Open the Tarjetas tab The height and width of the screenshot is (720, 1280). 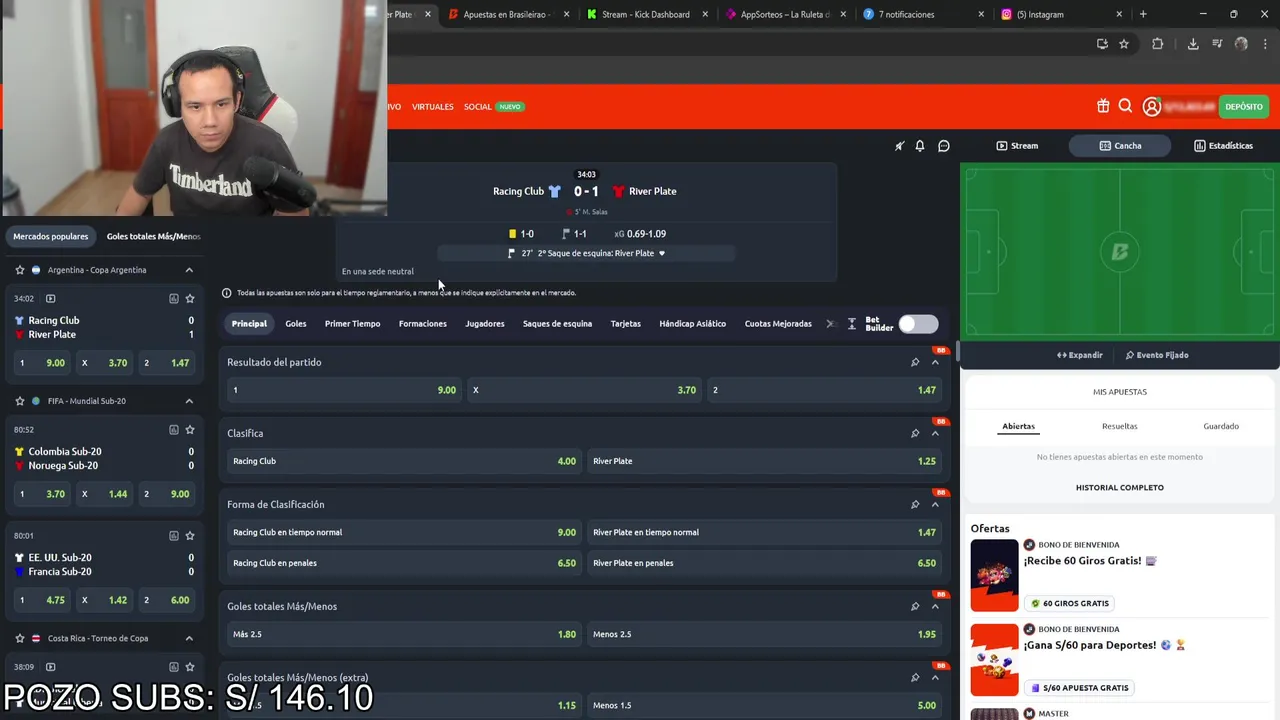[626, 324]
